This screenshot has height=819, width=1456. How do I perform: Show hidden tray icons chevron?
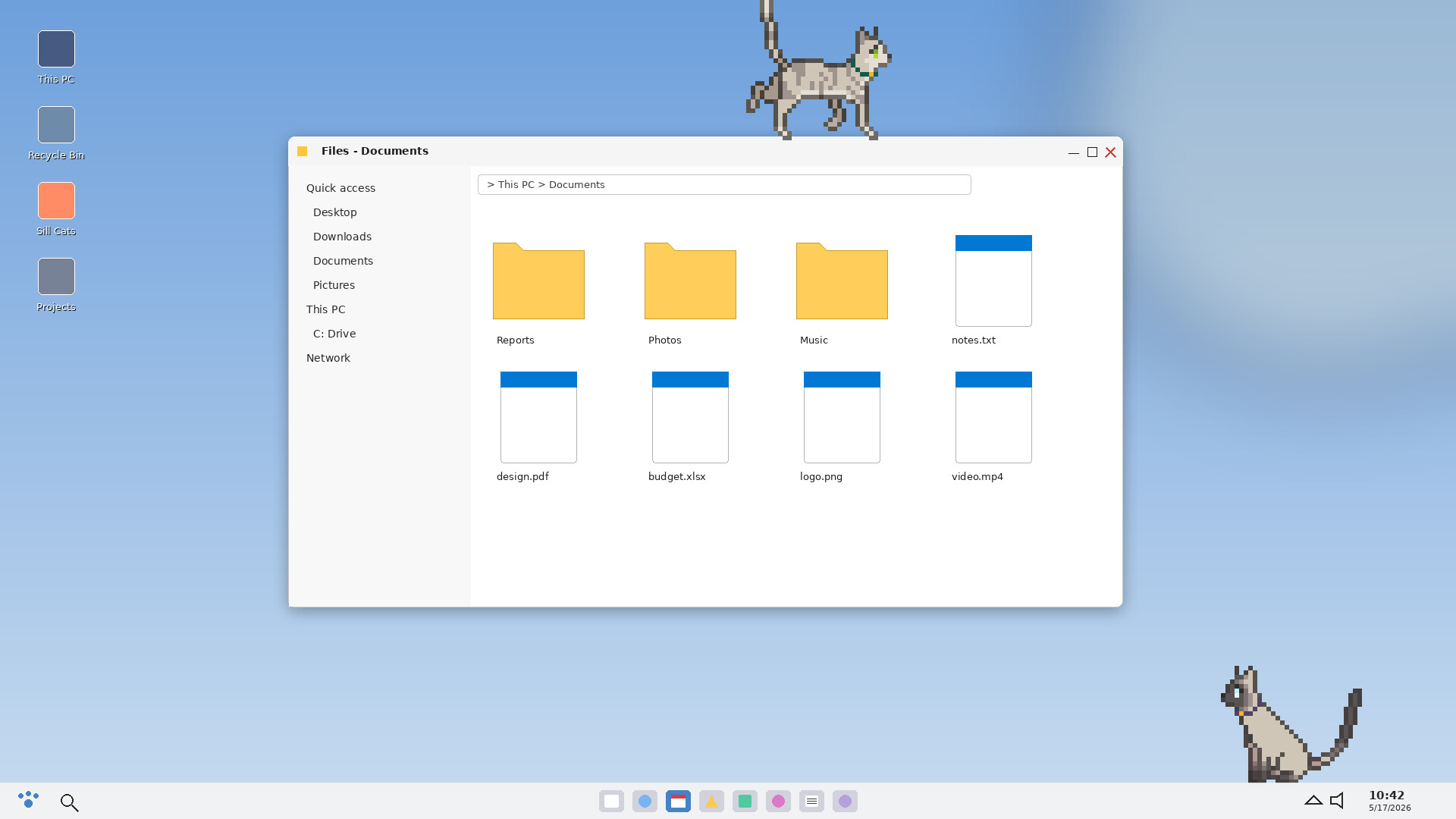1313,800
